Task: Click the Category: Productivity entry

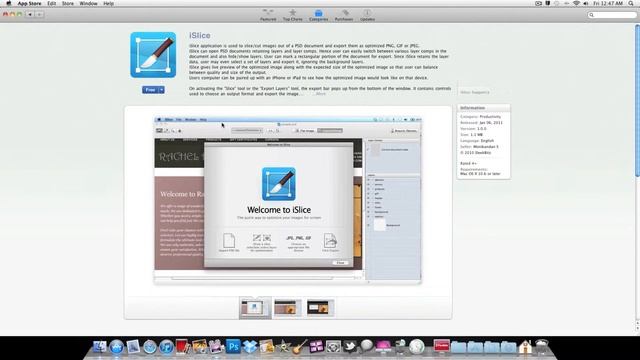Action: coord(480,117)
